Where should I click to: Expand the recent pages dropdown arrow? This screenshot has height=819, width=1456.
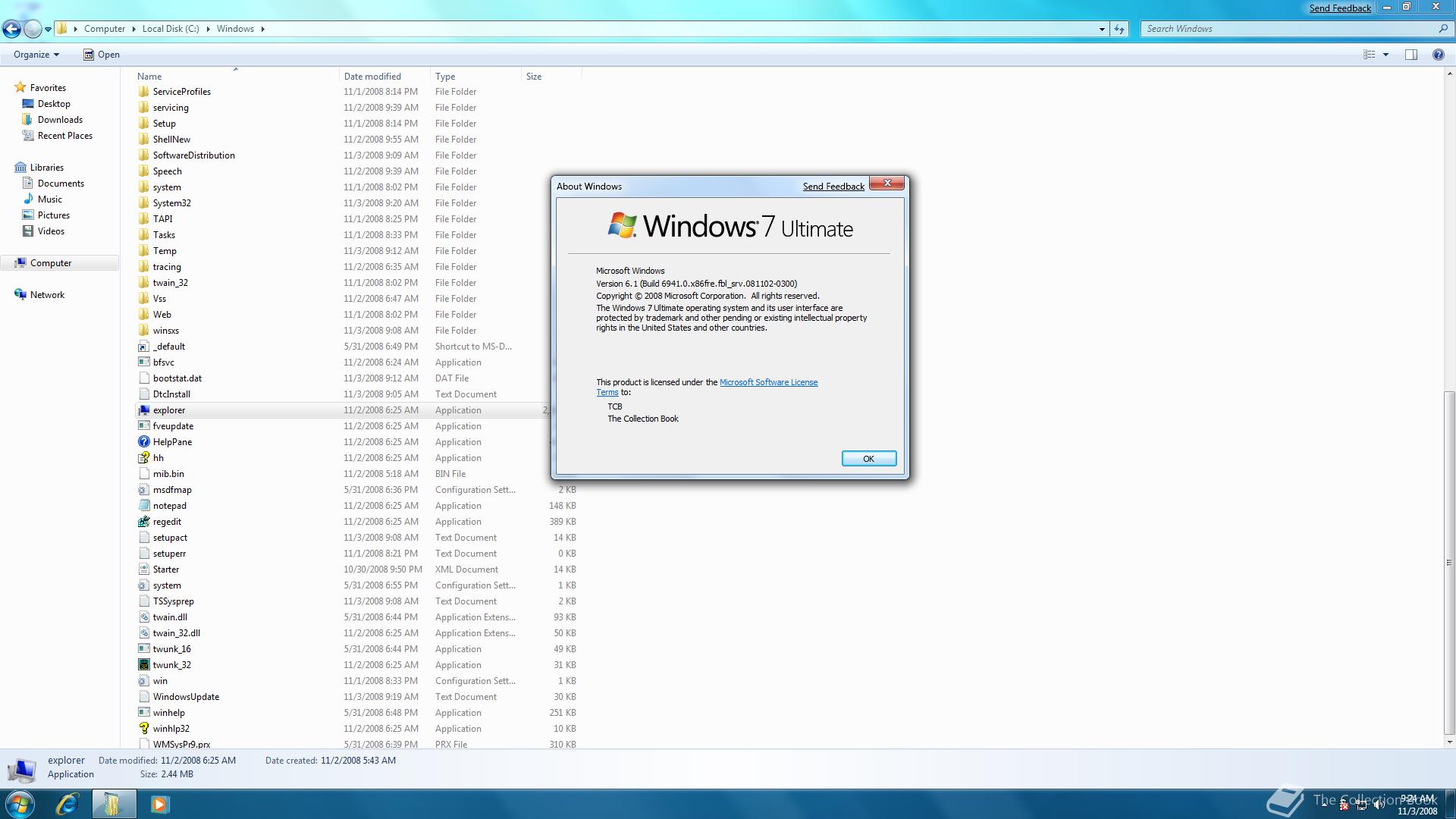tap(48, 30)
